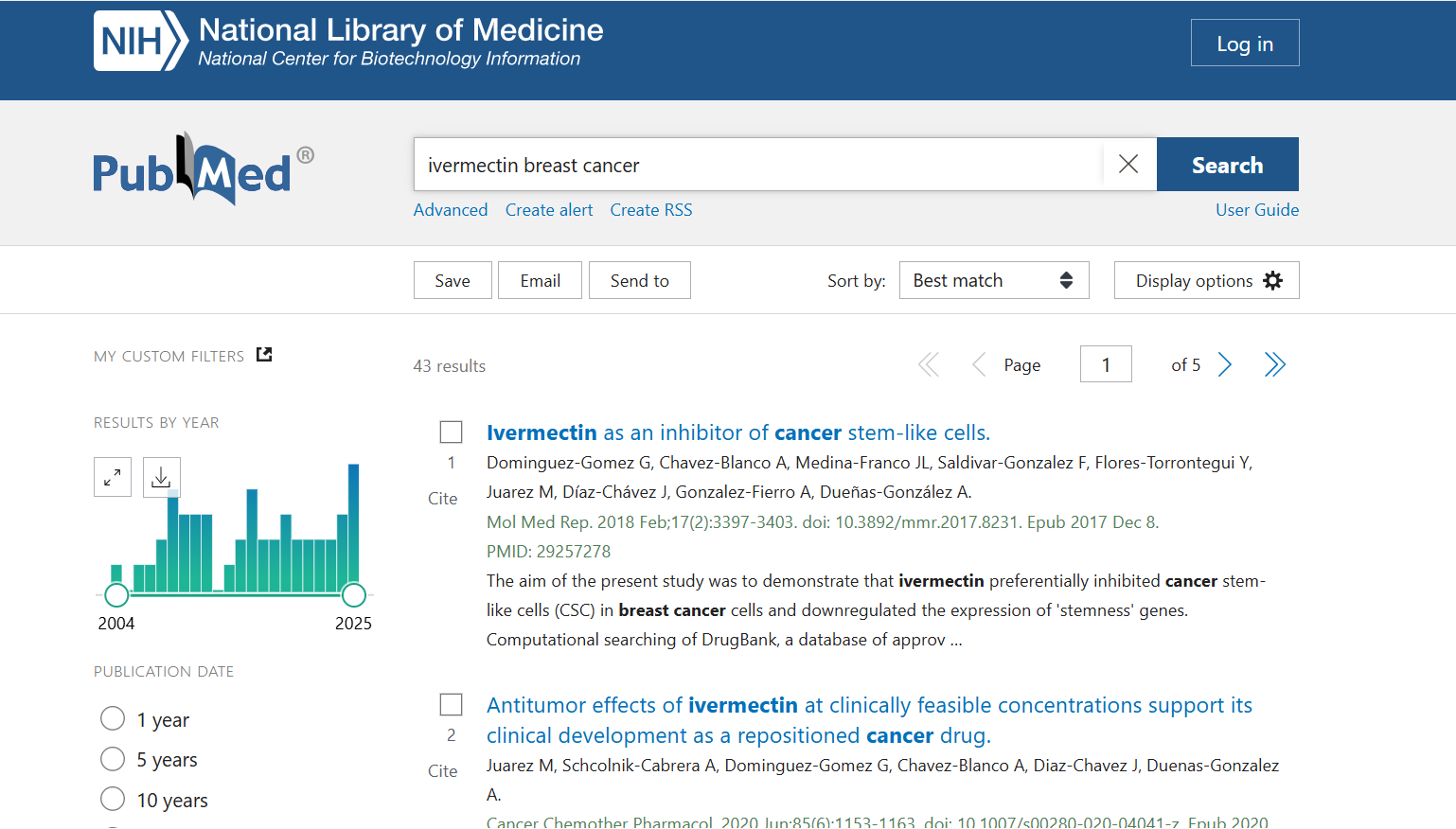Click the page number input box
This screenshot has height=829, width=1456.
click(x=1106, y=364)
